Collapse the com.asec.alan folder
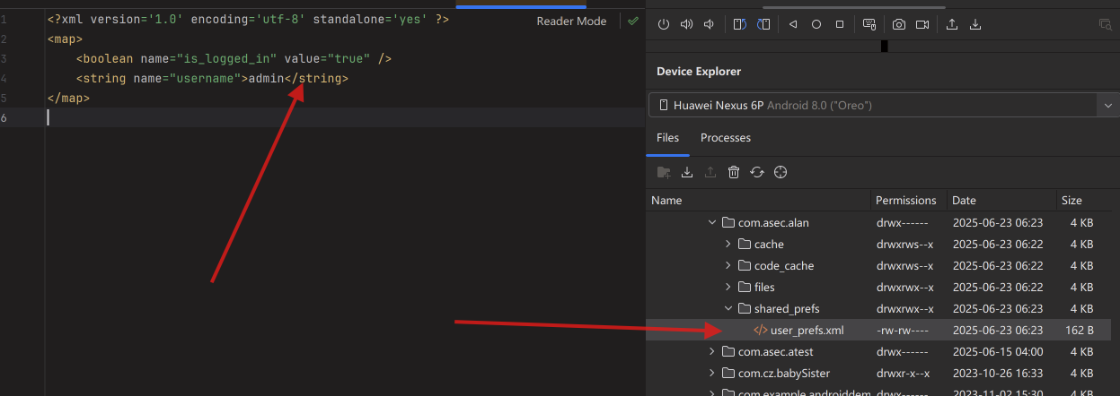The width and height of the screenshot is (1120, 396). click(712, 222)
